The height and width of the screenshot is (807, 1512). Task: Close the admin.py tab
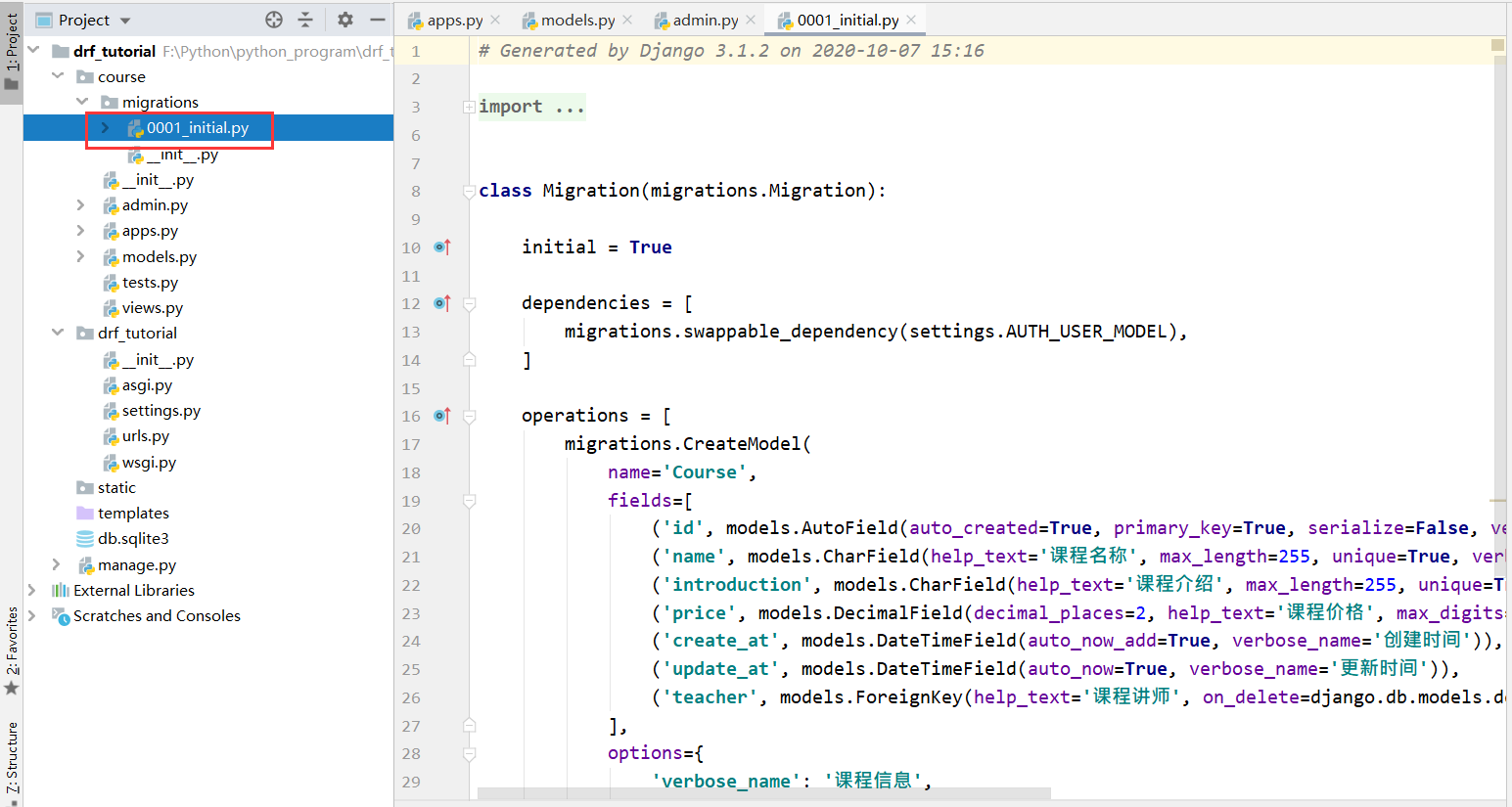(x=751, y=20)
